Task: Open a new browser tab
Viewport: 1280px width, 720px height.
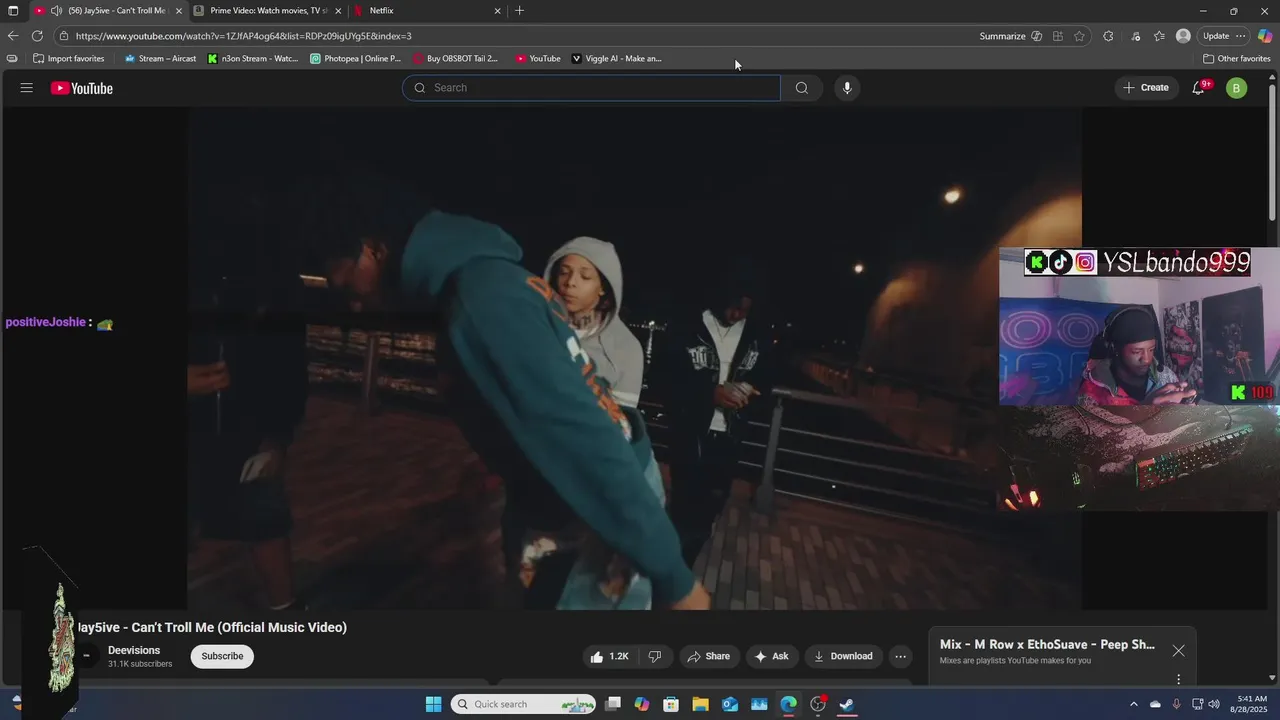Action: point(519,11)
